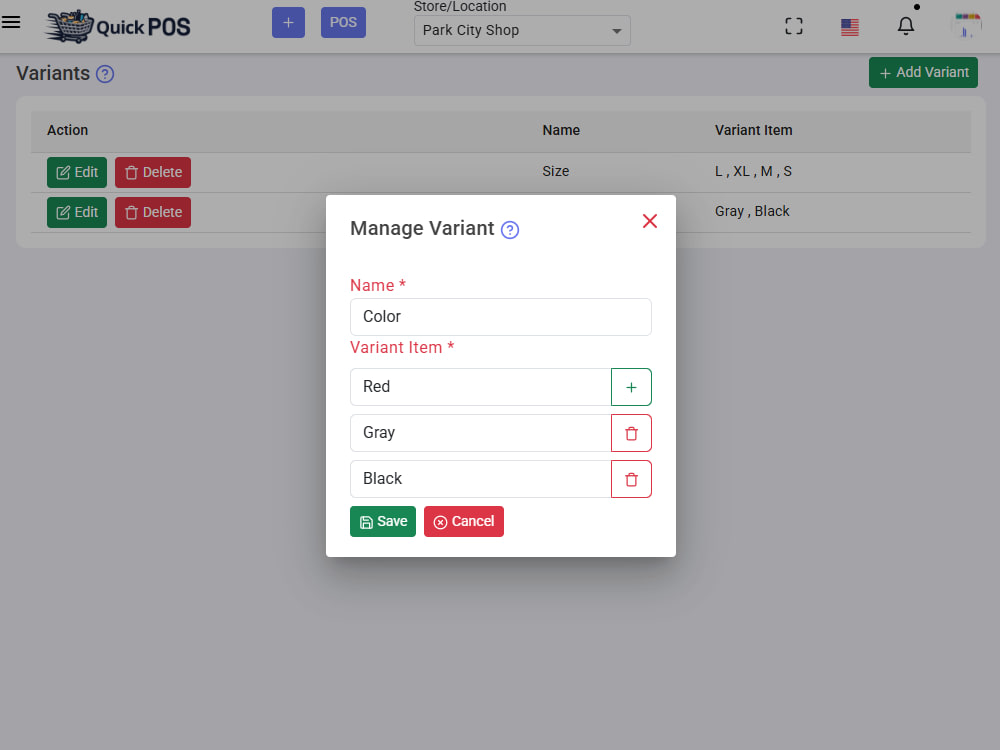Viewport: 1000px width, 750px height.
Task: Click the Quick POS logo
Action: [118, 27]
